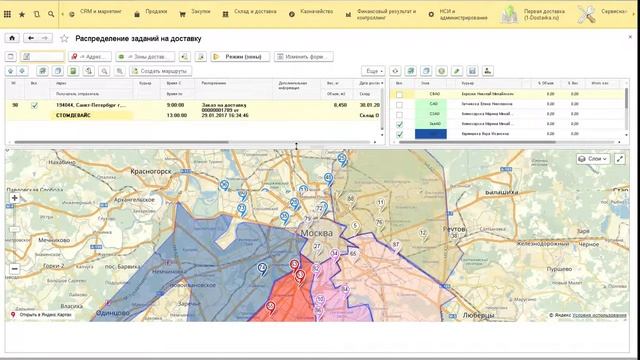This screenshot has width=640, height=360.
Task: Move task row up with arrow icon
Action: tap(11, 71)
